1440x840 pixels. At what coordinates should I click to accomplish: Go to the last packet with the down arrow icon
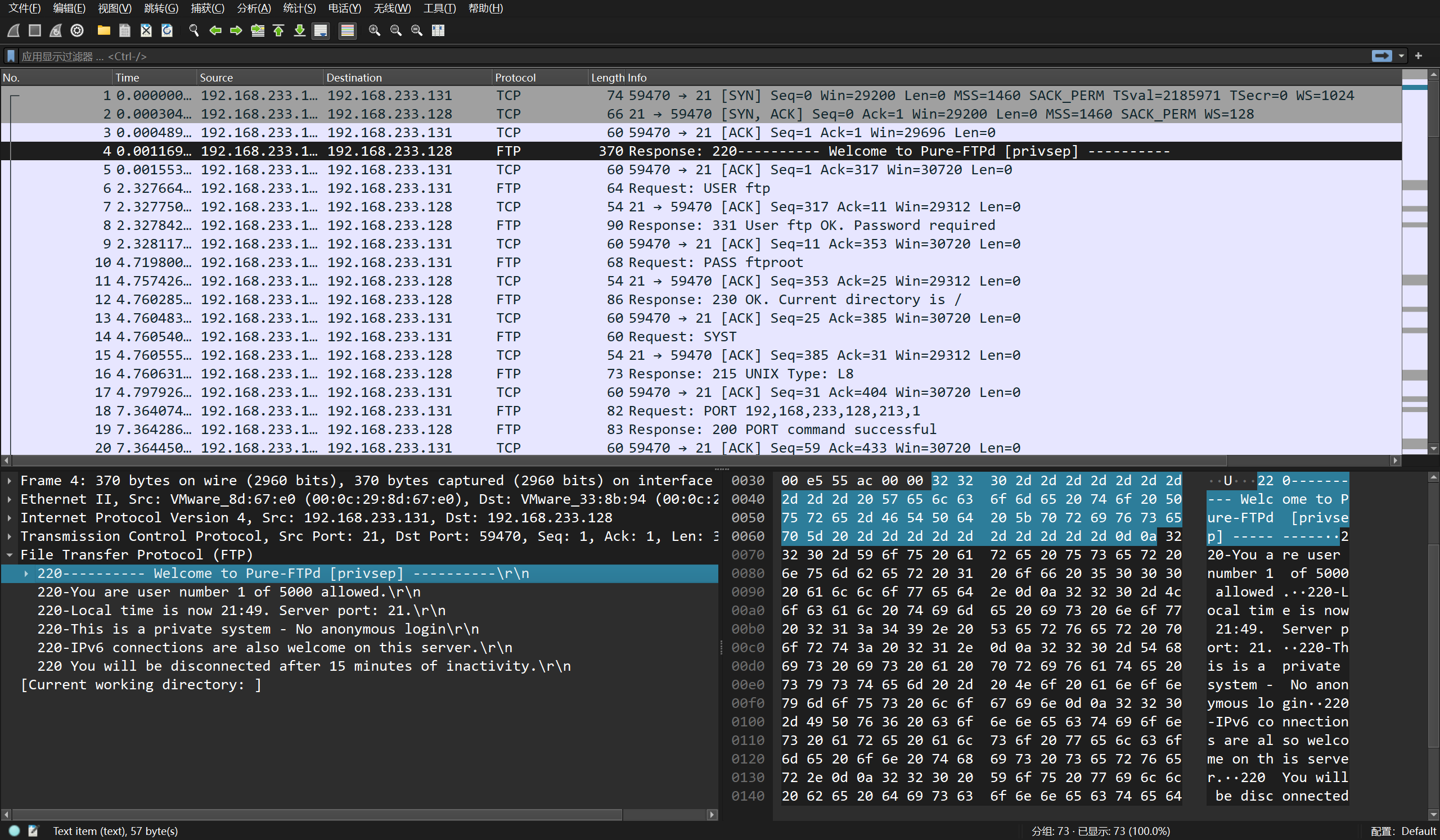299,30
